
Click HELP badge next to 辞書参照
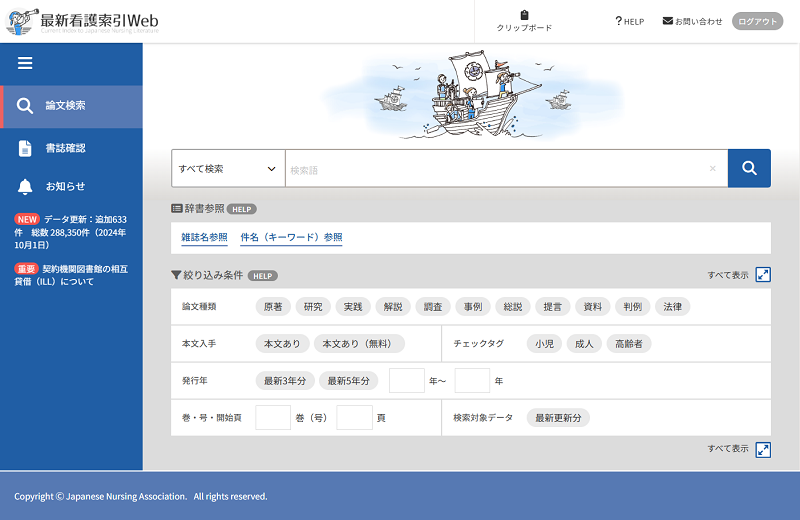pyautogui.click(x=241, y=209)
